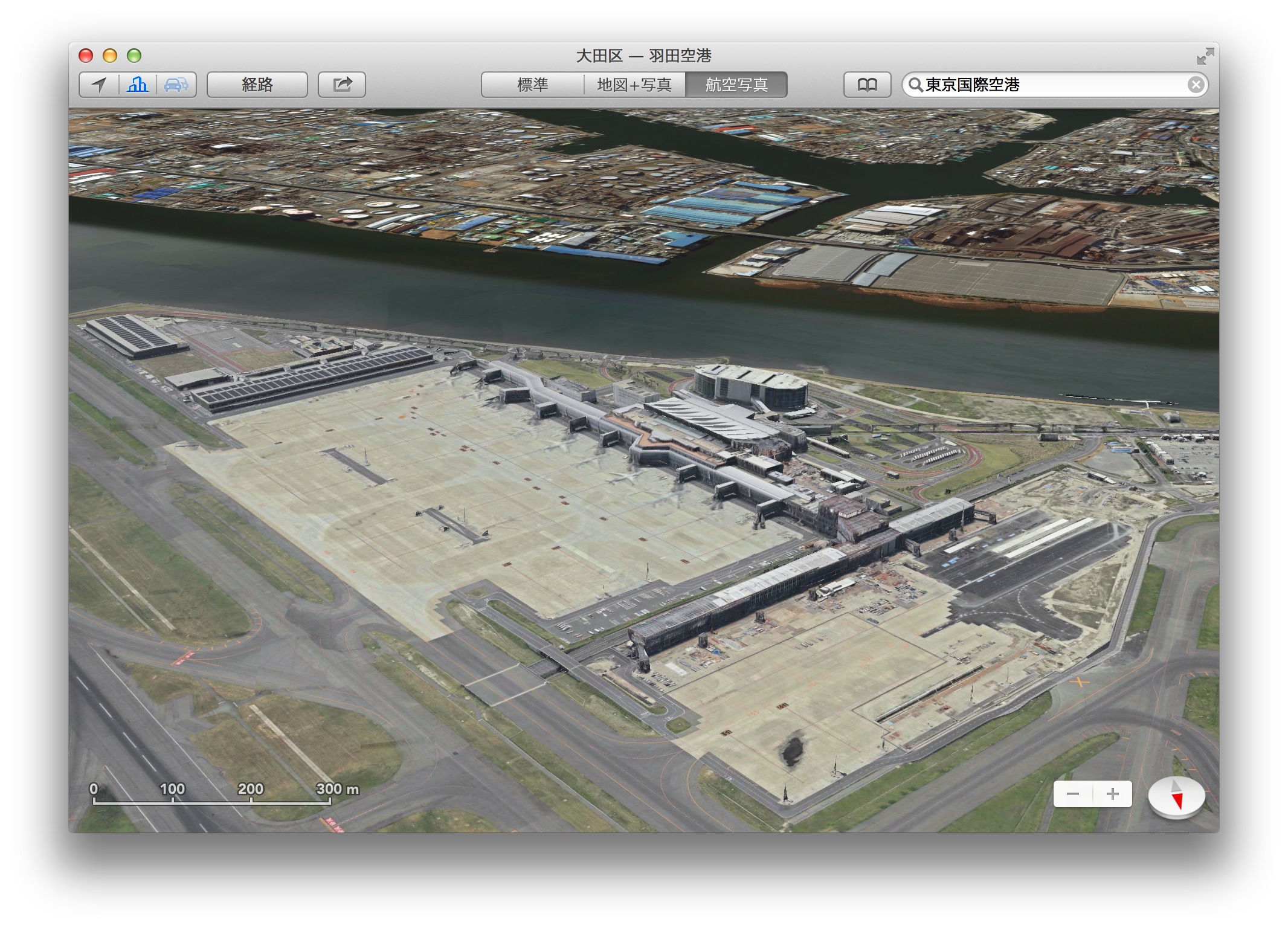The height and width of the screenshot is (928, 1288).
Task: Open the share menu icon
Action: pyautogui.click(x=342, y=85)
